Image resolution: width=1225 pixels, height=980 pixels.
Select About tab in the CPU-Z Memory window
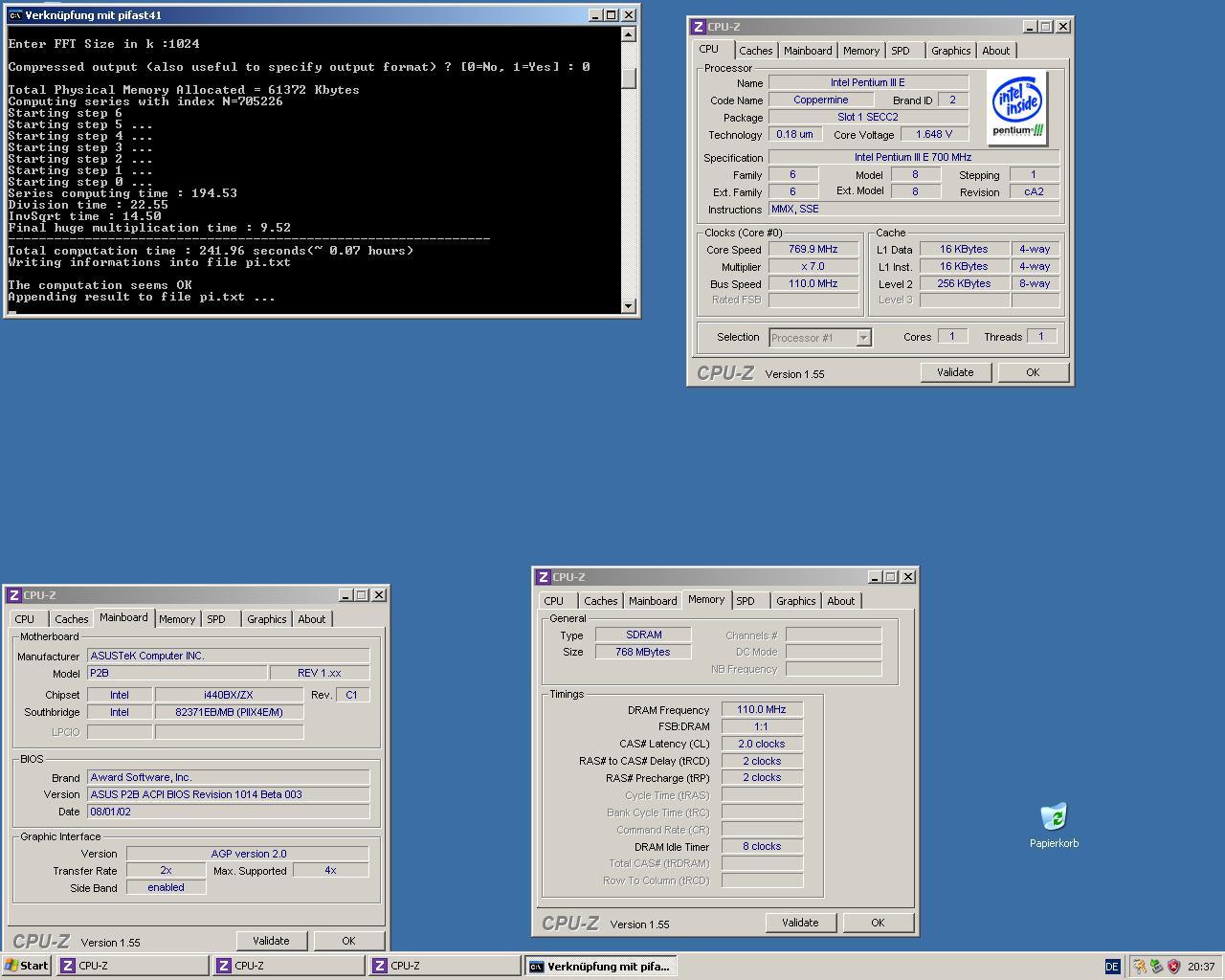click(x=840, y=601)
